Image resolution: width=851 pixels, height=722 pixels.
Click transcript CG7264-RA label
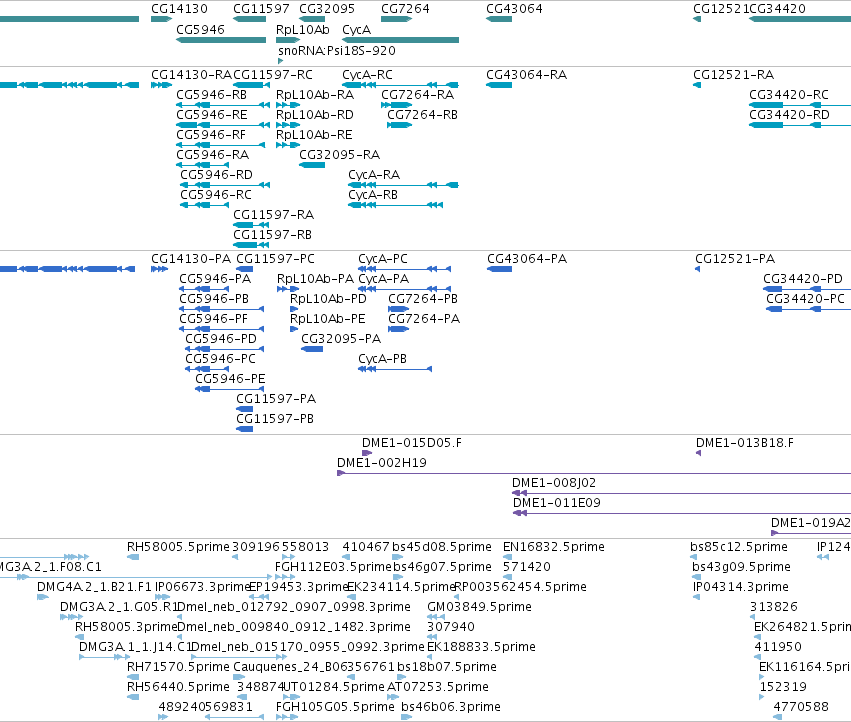click(417, 94)
